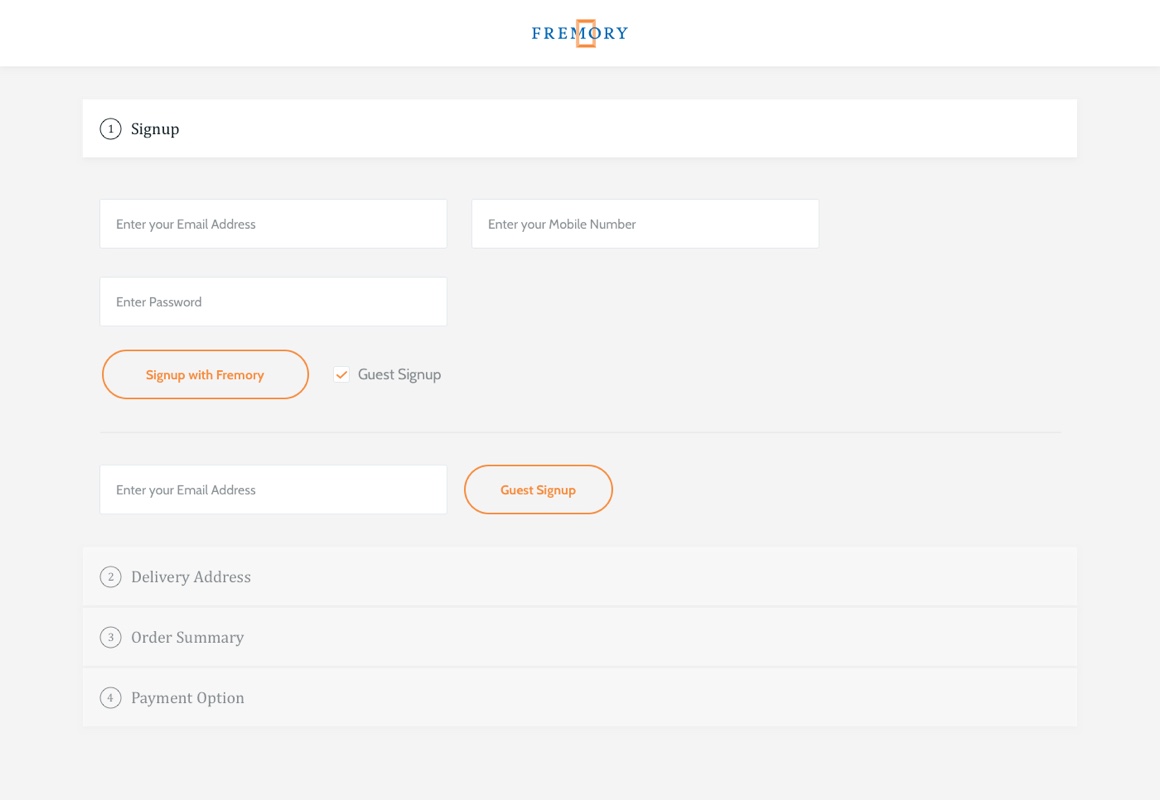This screenshot has height=800, width=1160.
Task: Expand the Delivery Address section
Action: 191,577
